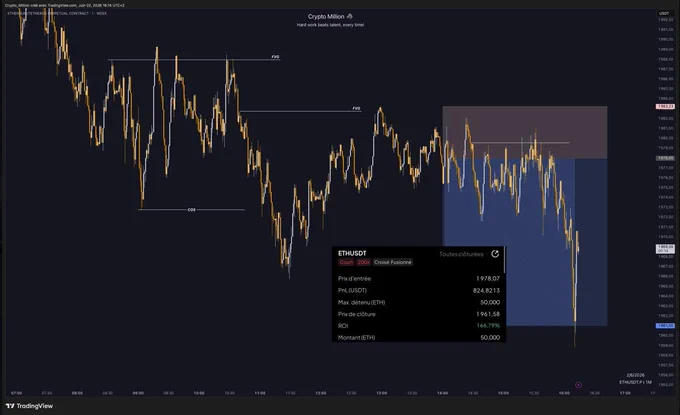
Task: Click the ETHUSDT.P | 1M label
Action: 635,382
